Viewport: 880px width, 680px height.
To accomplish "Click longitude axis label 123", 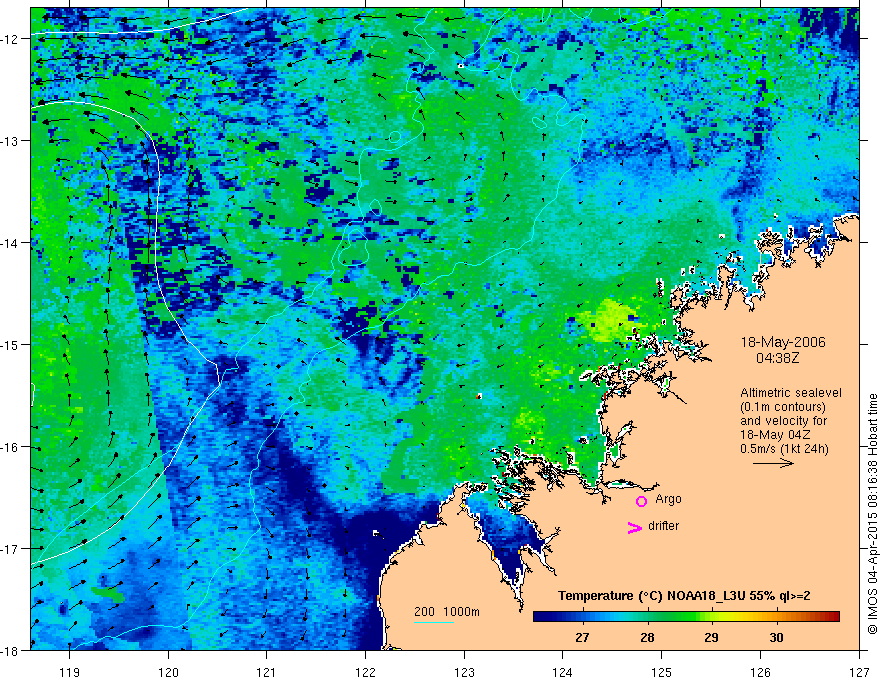I will coord(464,672).
